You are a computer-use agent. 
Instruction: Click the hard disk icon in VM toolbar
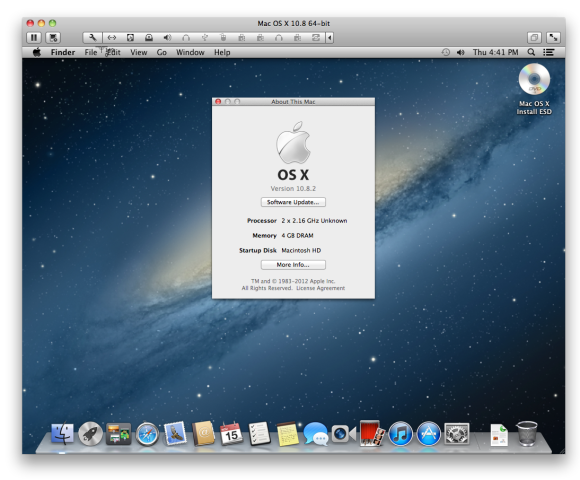(130, 37)
